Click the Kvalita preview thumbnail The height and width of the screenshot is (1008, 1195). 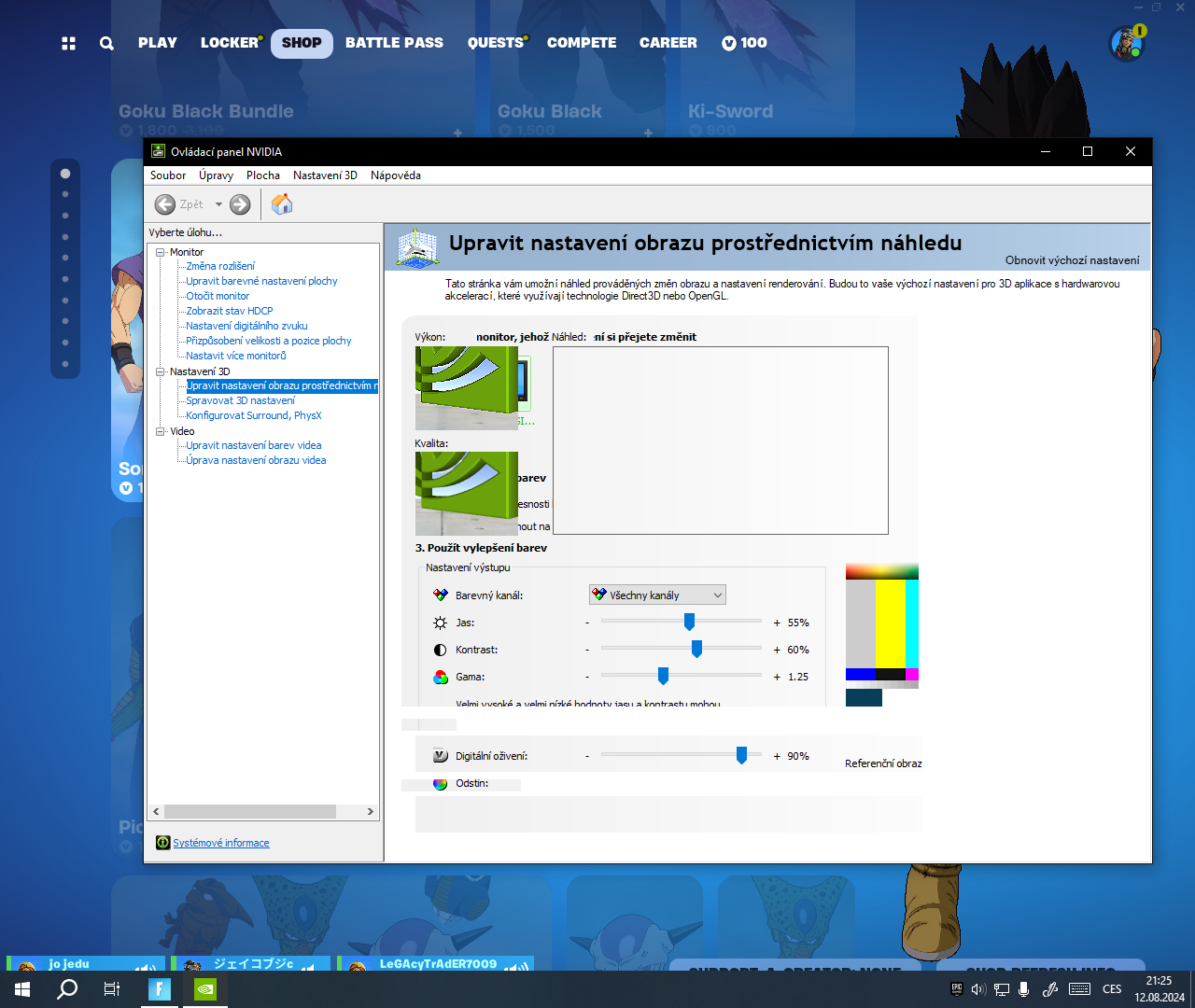(x=467, y=494)
